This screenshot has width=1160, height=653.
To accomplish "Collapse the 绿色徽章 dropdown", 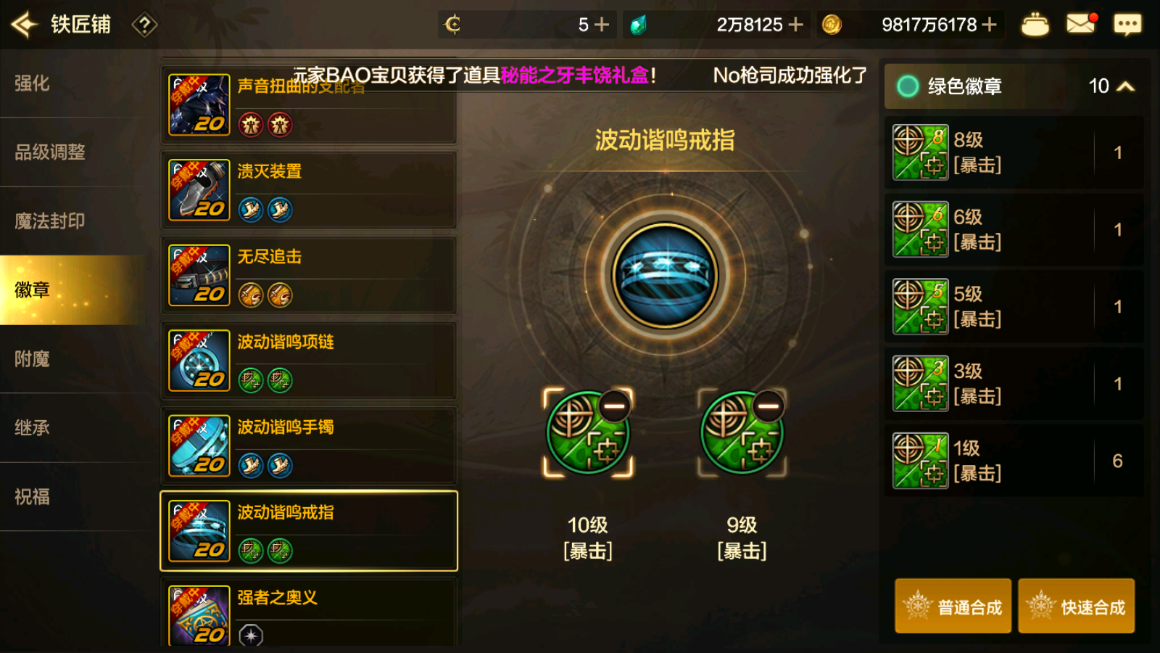I will click(x=1125, y=87).
